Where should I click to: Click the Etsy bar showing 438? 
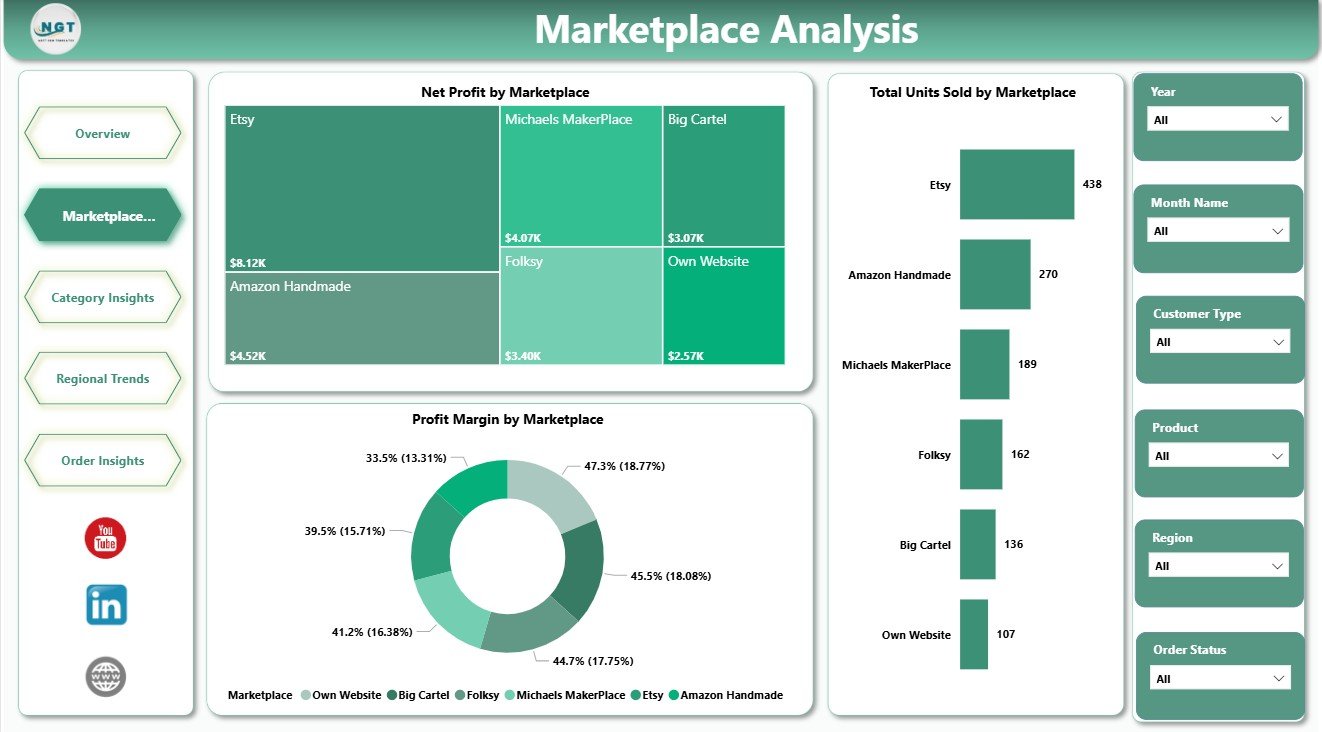(x=1017, y=184)
